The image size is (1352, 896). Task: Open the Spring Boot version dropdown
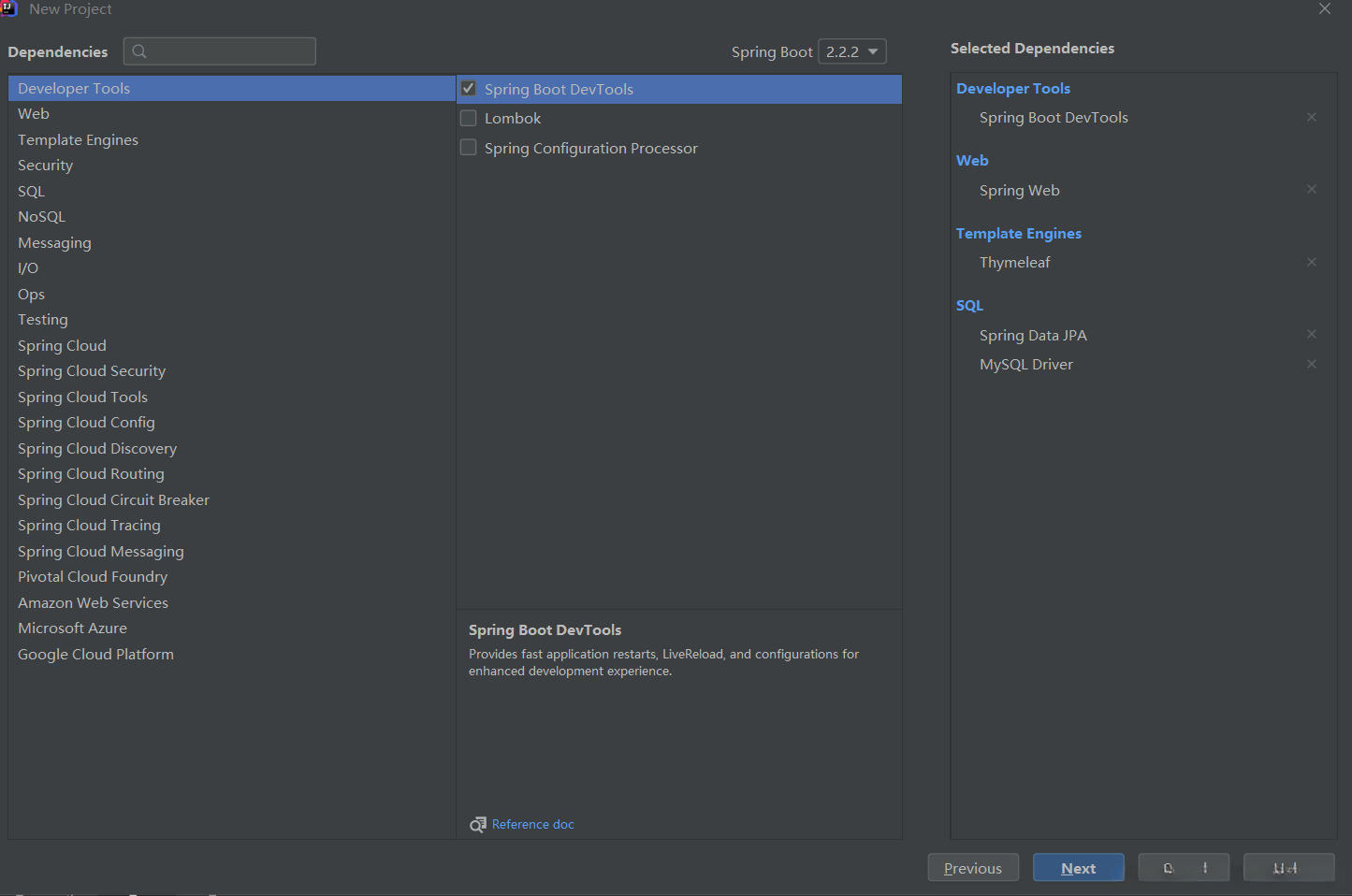(x=851, y=51)
